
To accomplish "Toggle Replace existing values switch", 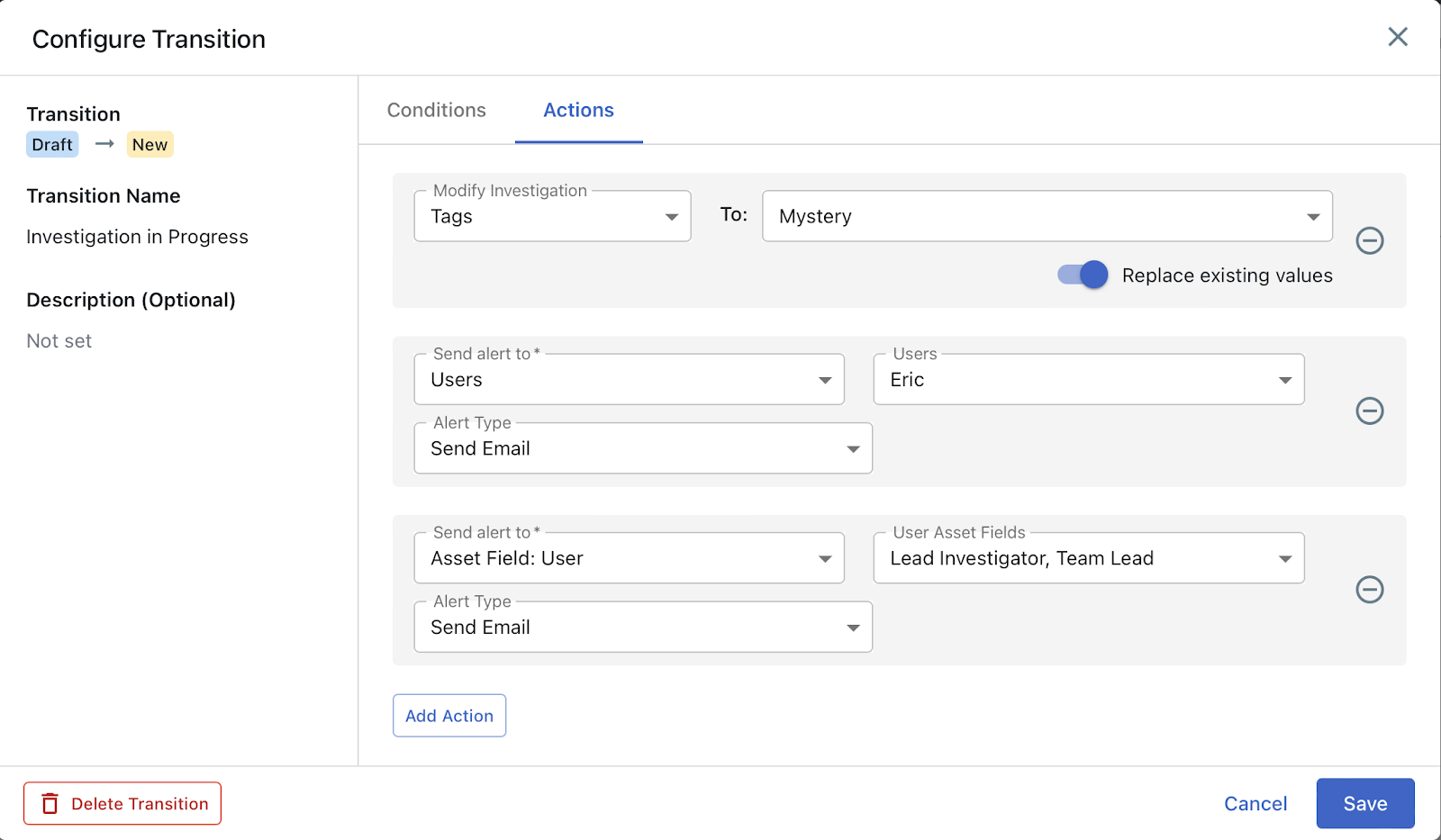I will (1083, 275).
